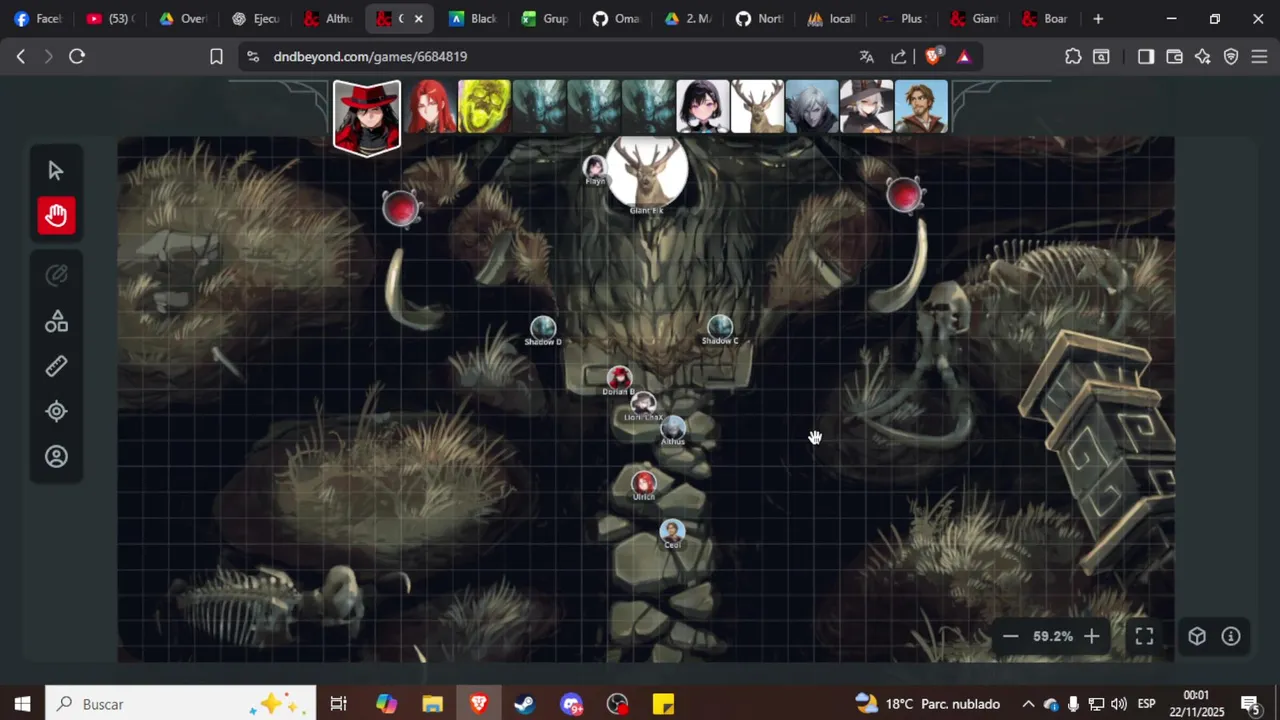Switch to the Althu tab
Image resolution: width=1280 pixels, height=720 pixels.
click(328, 19)
